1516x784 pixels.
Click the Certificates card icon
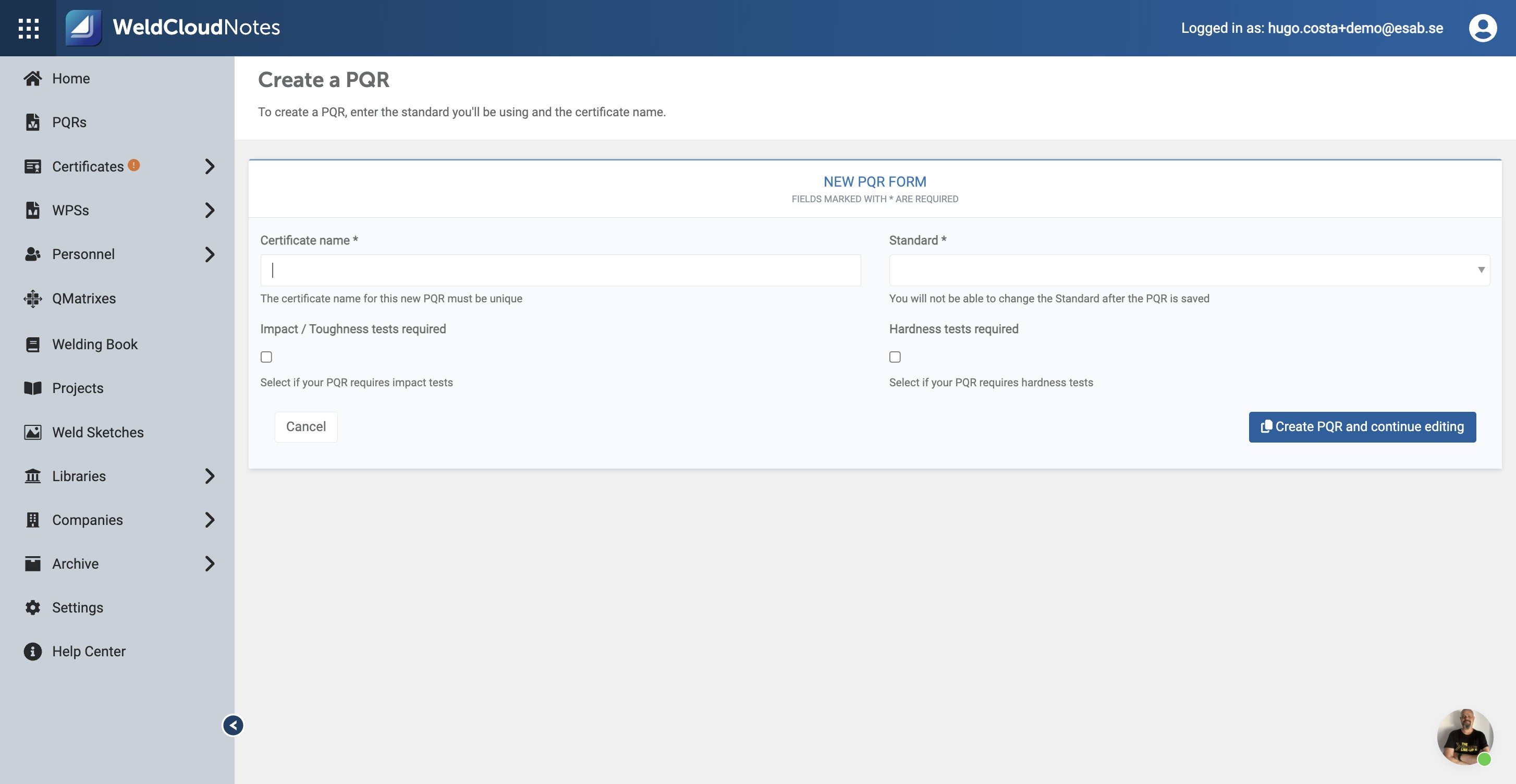(x=33, y=167)
